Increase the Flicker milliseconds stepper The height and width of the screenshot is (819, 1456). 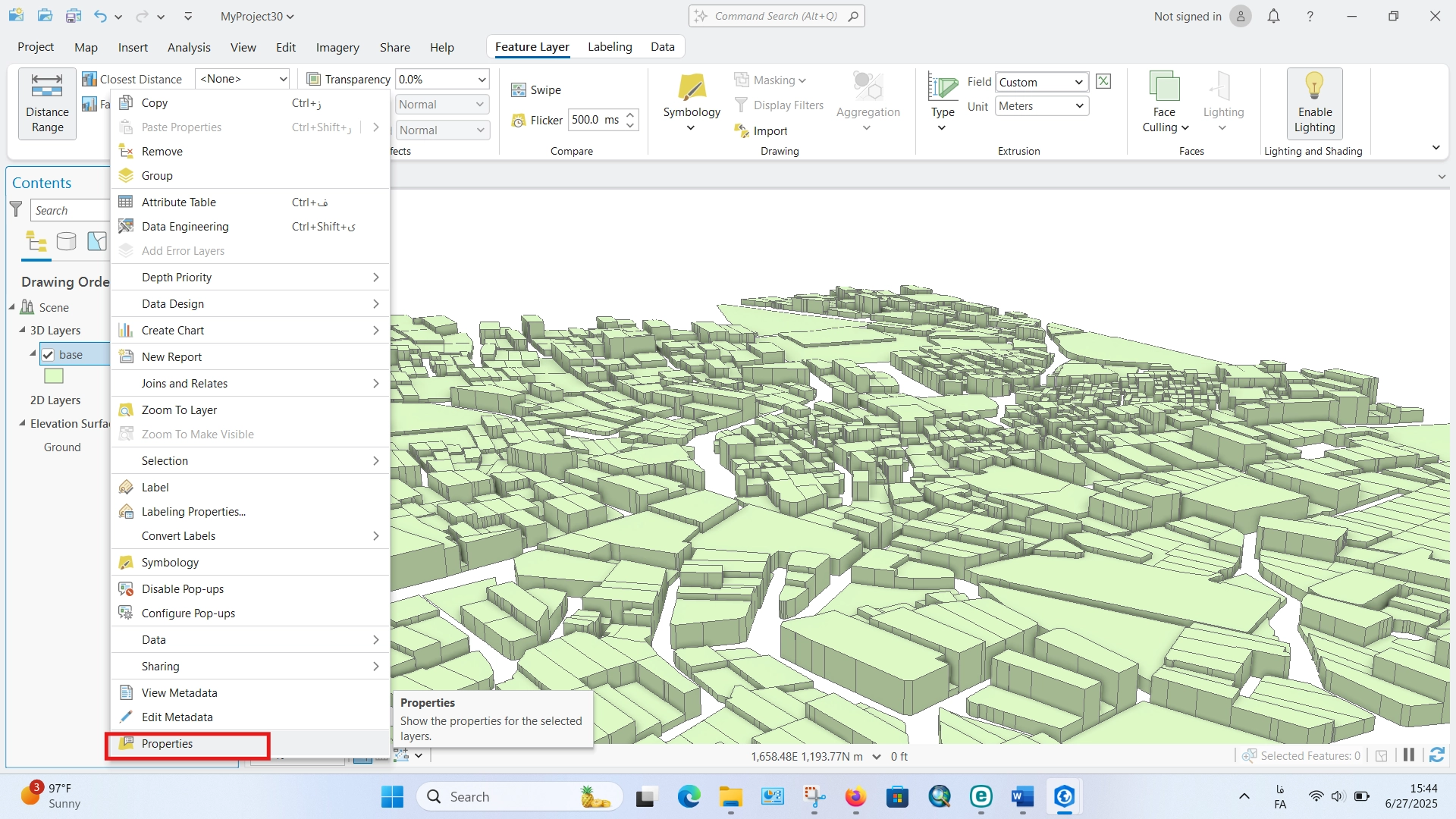tap(630, 115)
